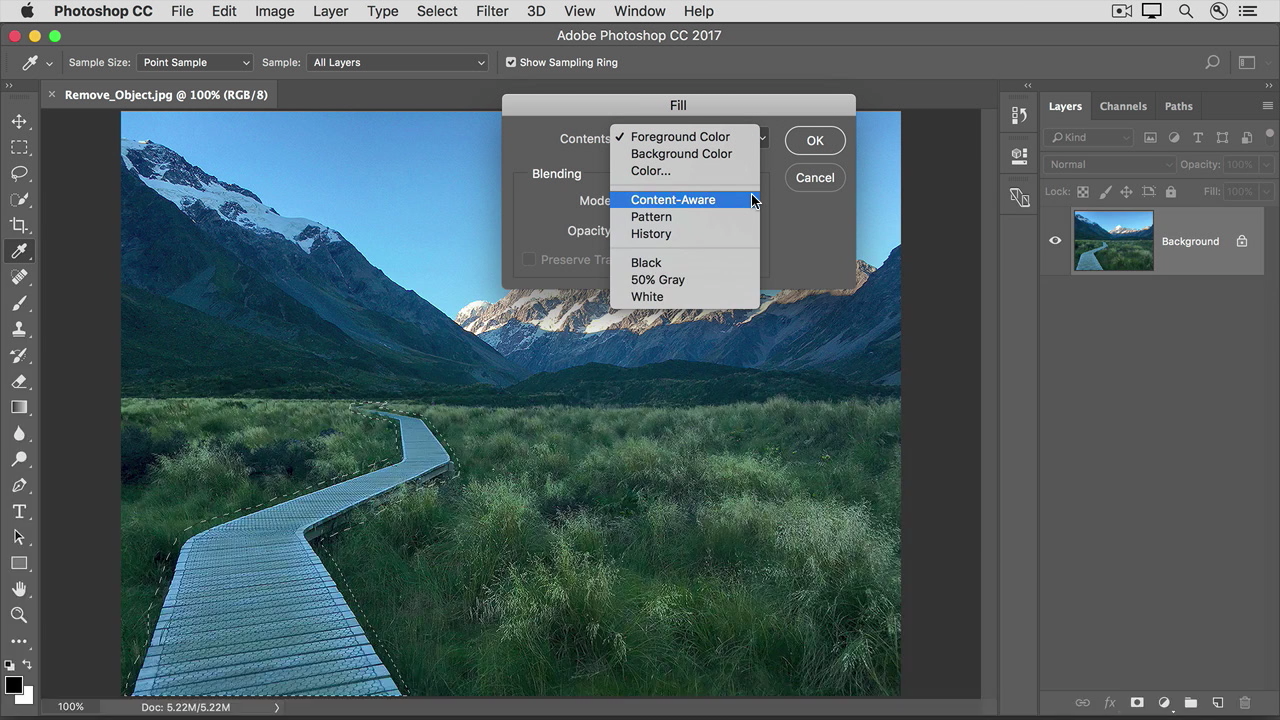Select the Crop tool
This screenshot has height=720, width=1280.
19,225
